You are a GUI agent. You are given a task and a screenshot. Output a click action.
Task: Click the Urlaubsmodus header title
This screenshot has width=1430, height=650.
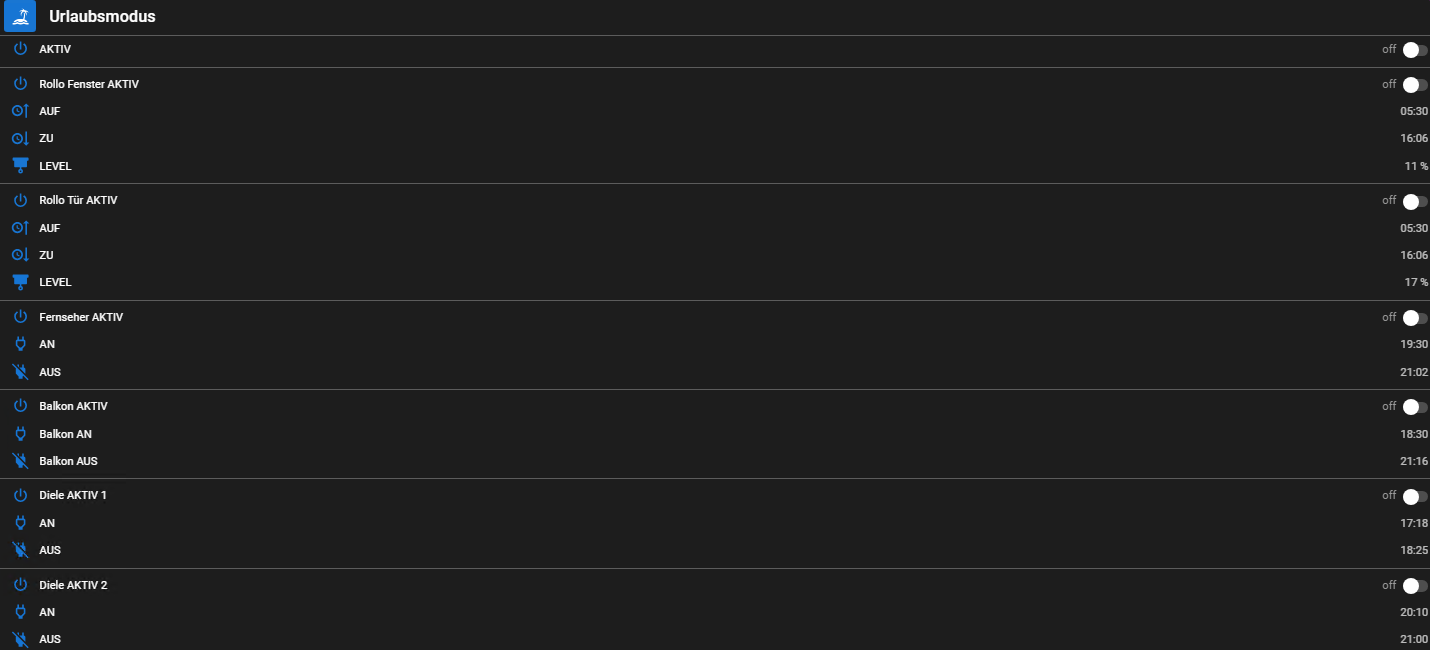102,17
